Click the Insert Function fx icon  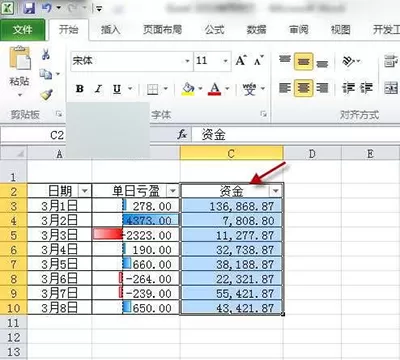(182, 135)
